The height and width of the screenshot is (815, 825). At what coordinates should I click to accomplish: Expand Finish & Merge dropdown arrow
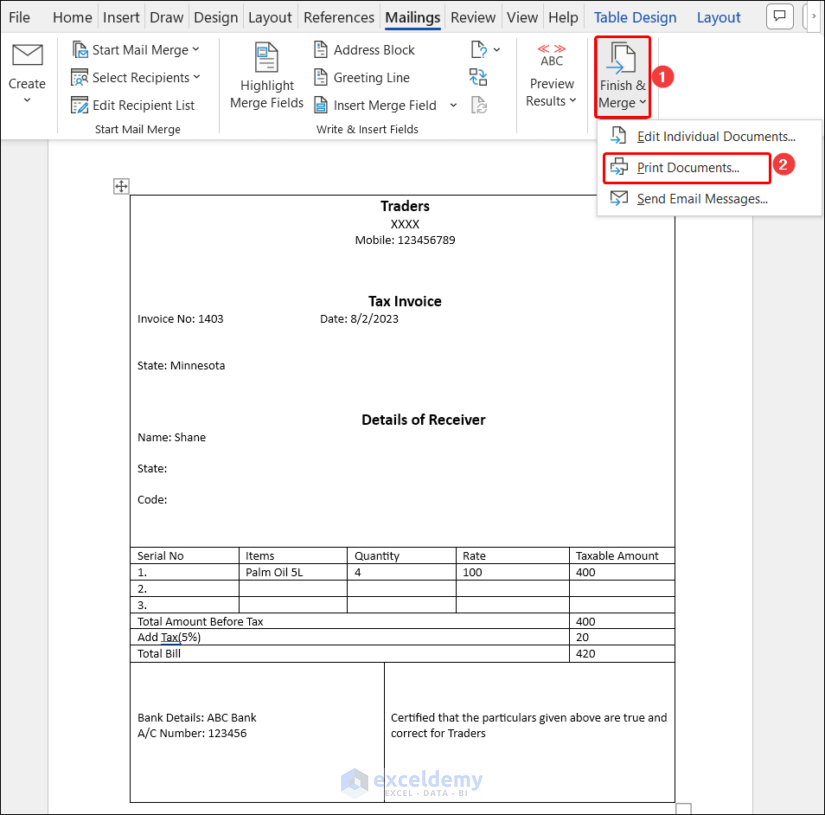[643, 102]
